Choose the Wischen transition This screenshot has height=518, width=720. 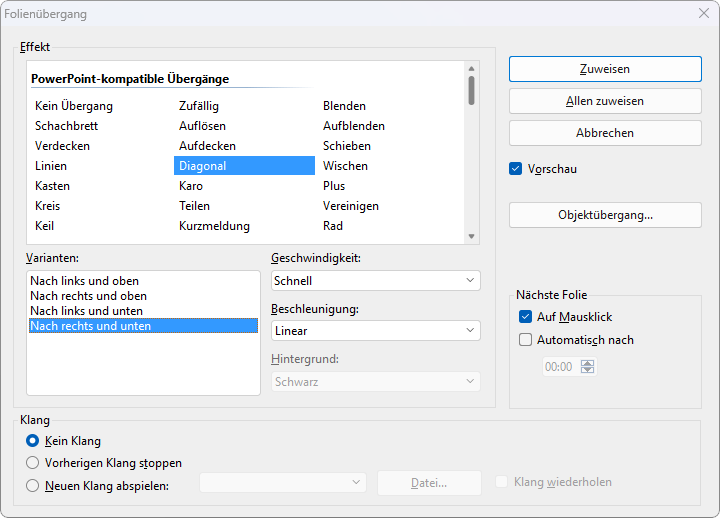coord(345,166)
